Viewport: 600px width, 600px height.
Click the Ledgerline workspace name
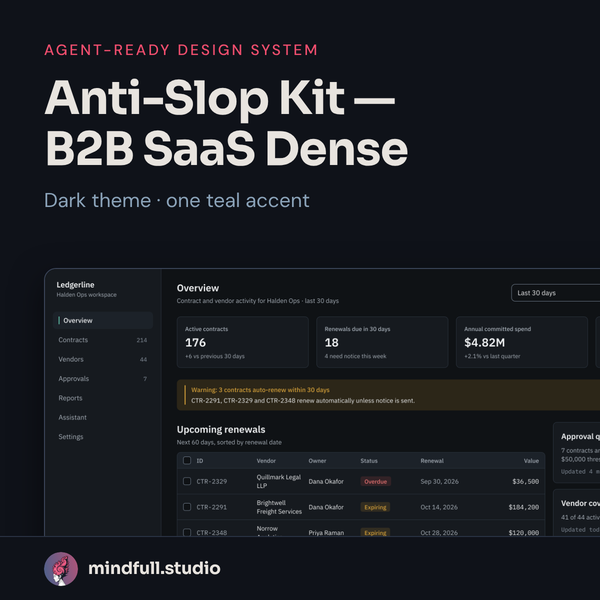(75, 285)
